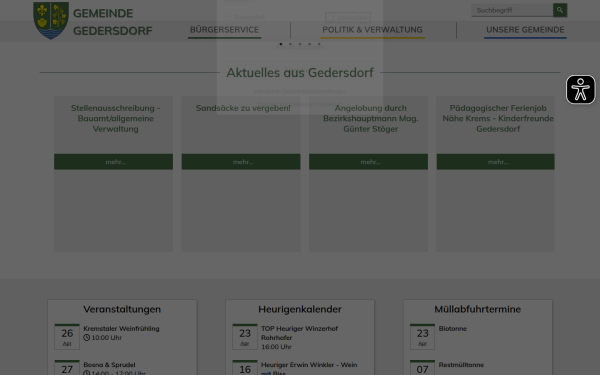Screen dimensions: 600x375
Task: Select the Biotonne collection entry
Action: coord(453,328)
